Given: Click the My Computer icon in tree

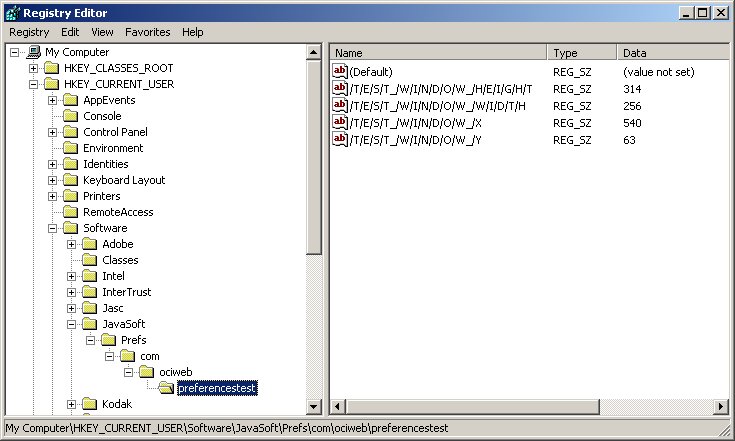Looking at the screenshot, I should (x=34, y=52).
